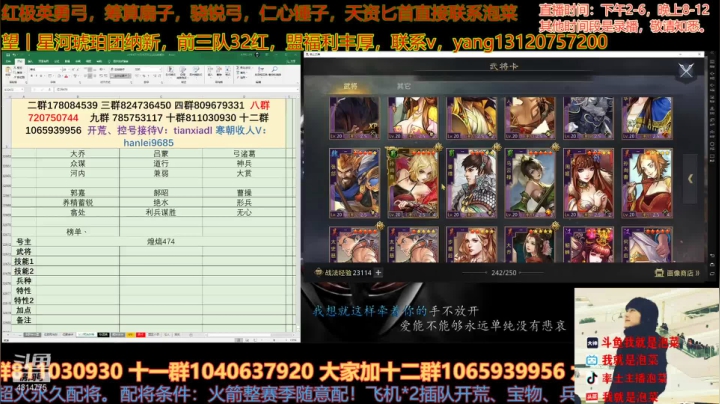The height and width of the screenshot is (404, 720).
Task: Click the plus button beside 战法经验 23114
Action: coord(378,273)
